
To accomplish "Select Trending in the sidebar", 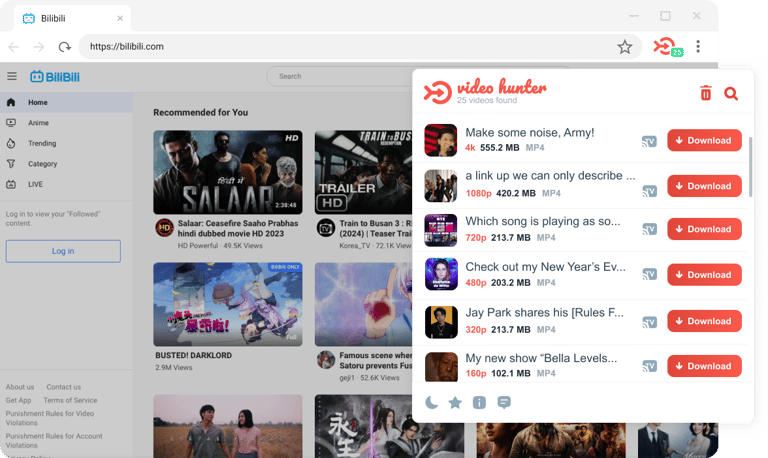I will tap(66, 144).
